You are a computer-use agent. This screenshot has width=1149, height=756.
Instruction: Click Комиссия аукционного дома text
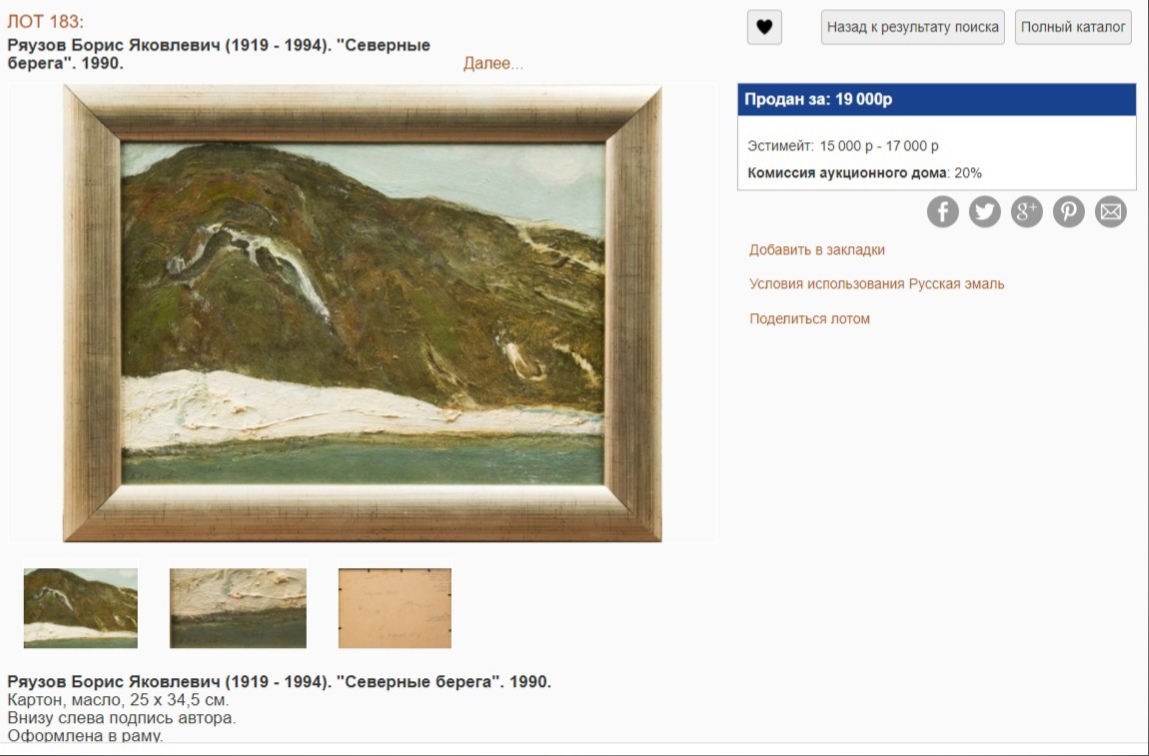[x=847, y=173]
